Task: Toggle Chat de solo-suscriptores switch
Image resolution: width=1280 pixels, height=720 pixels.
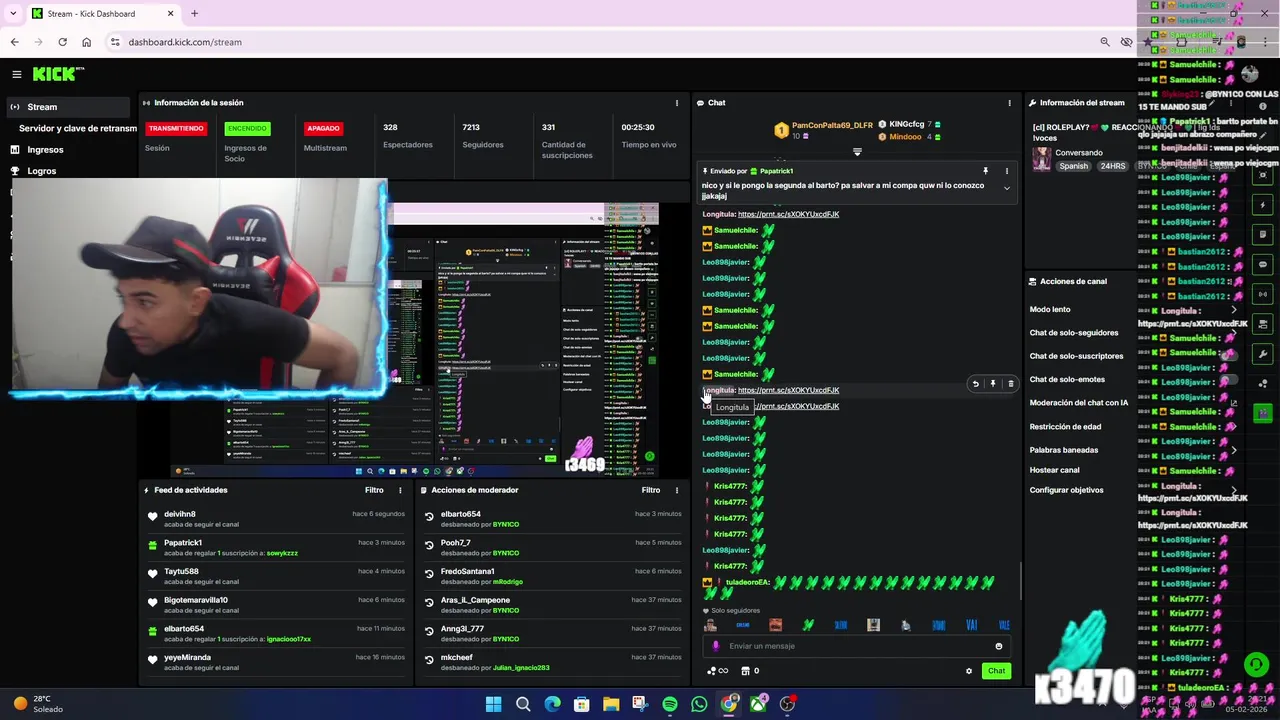Action: coord(1230,356)
